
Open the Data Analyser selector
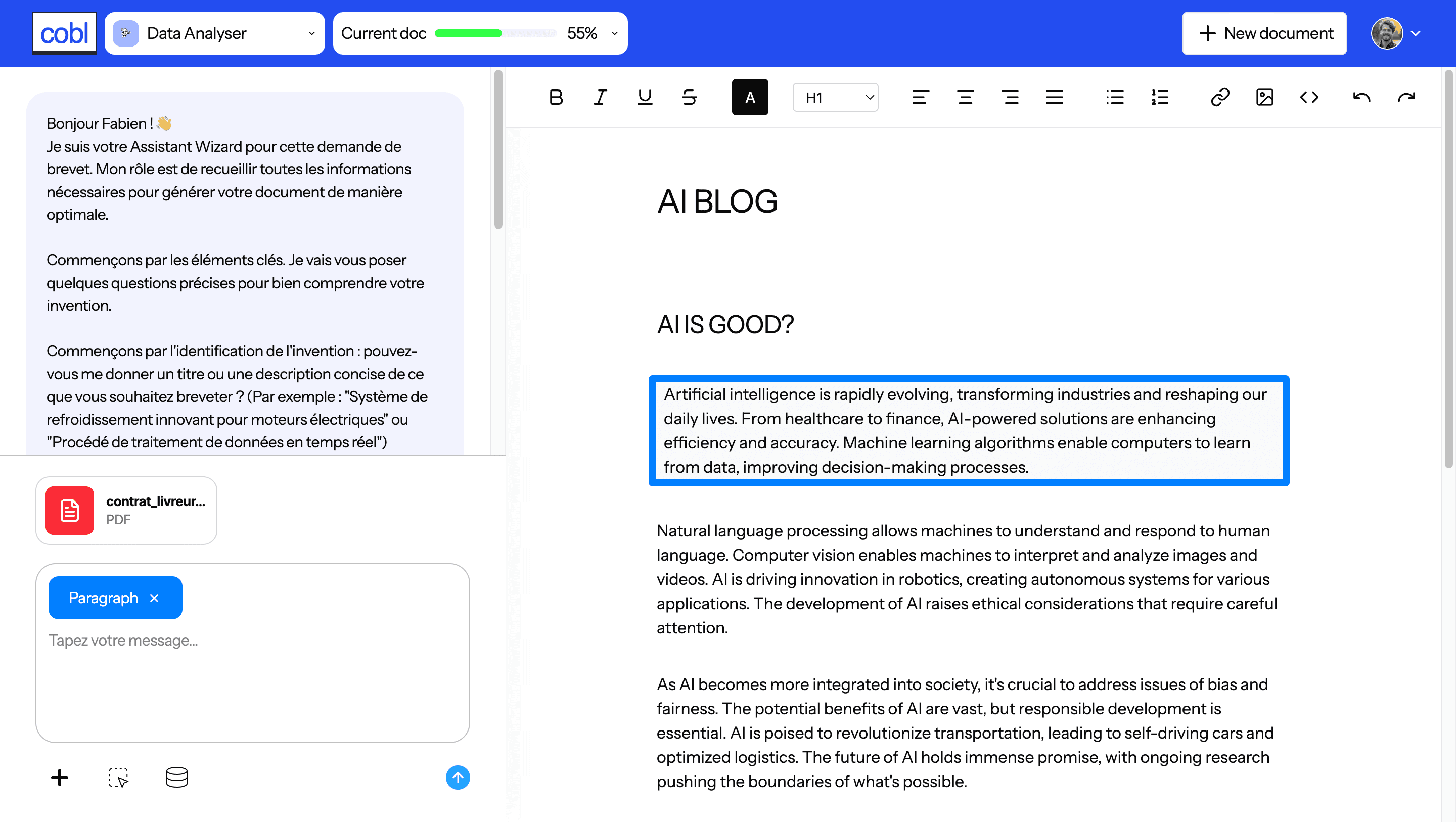(215, 33)
